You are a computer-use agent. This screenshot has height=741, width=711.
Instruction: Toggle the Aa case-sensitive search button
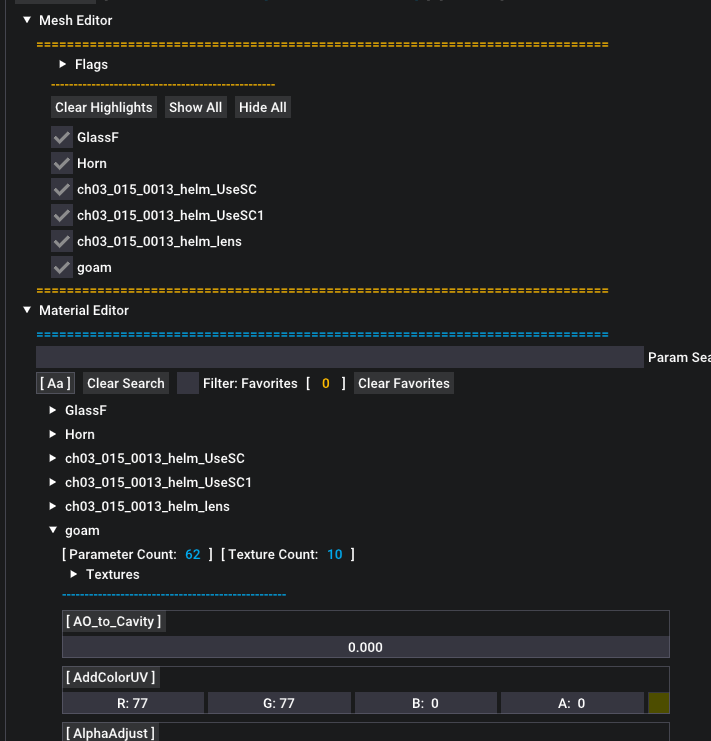click(55, 383)
